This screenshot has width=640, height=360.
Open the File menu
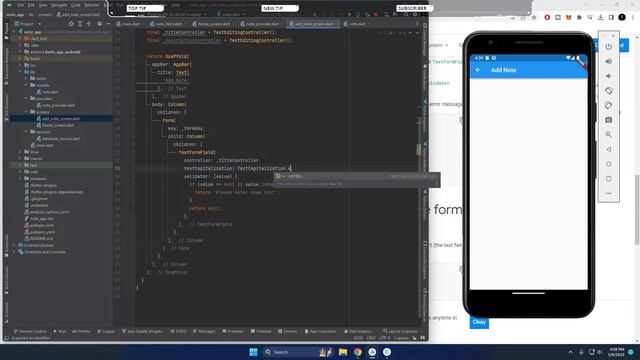pyautogui.click(x=20, y=5)
